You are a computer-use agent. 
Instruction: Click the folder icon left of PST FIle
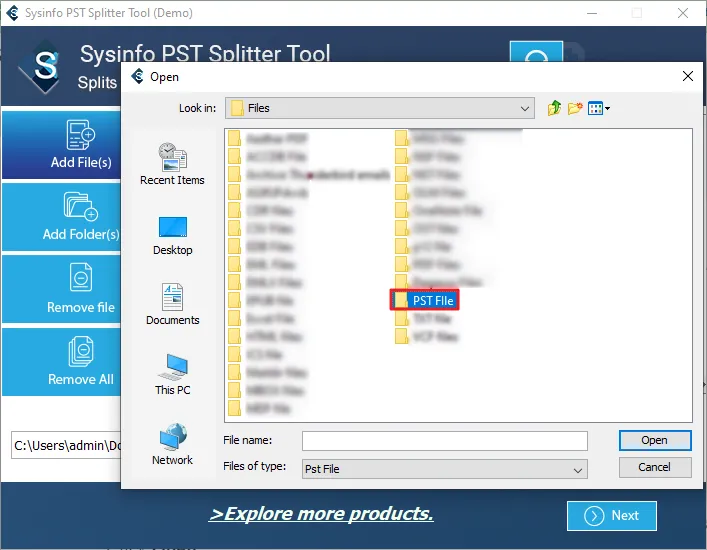(401, 300)
